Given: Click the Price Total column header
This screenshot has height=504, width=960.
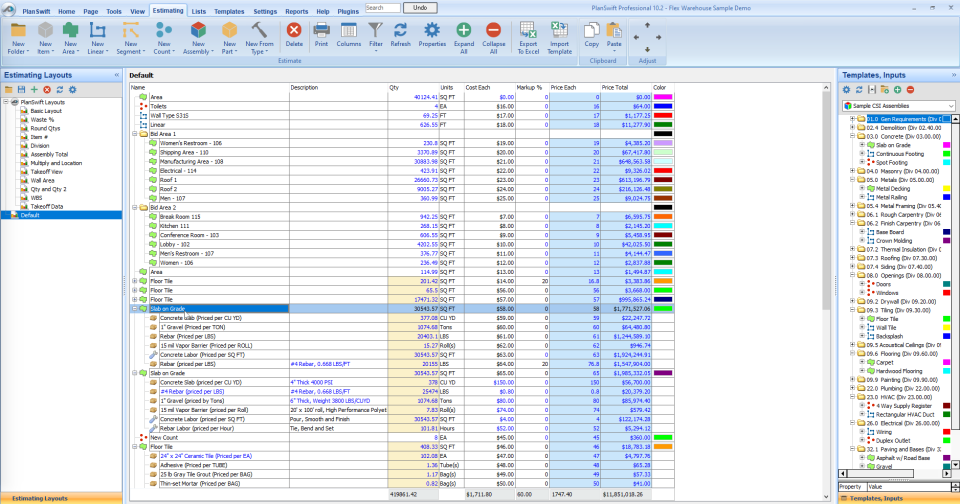Looking at the screenshot, I should tap(626, 88).
